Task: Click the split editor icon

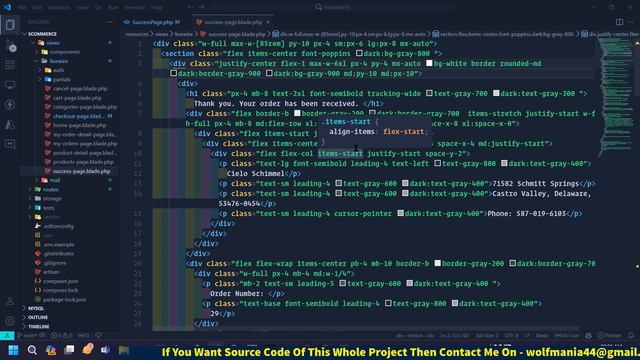Action: click(619, 22)
